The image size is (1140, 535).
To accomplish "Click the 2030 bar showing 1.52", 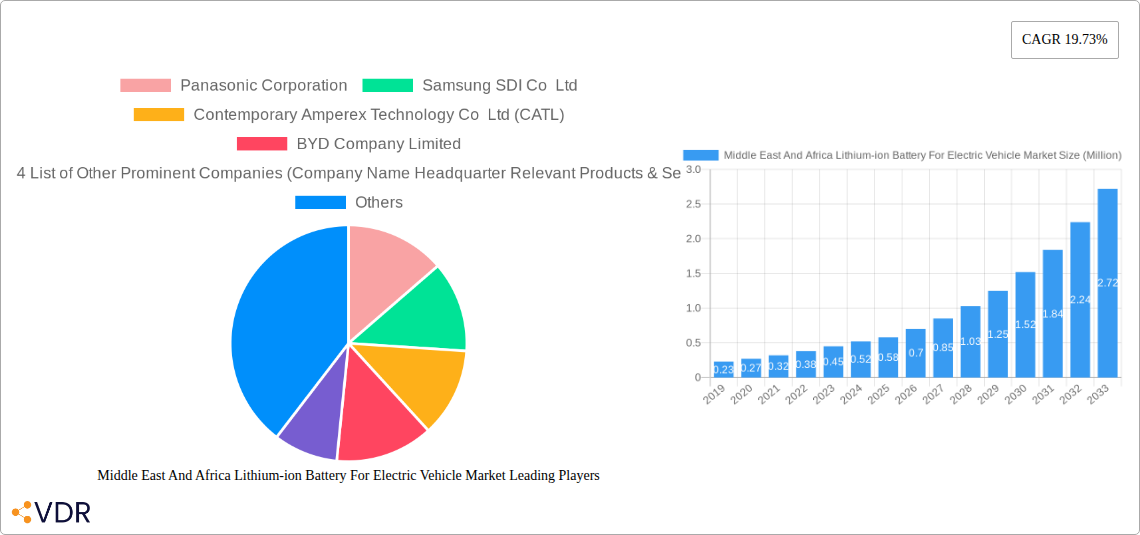I will tap(1025, 325).
